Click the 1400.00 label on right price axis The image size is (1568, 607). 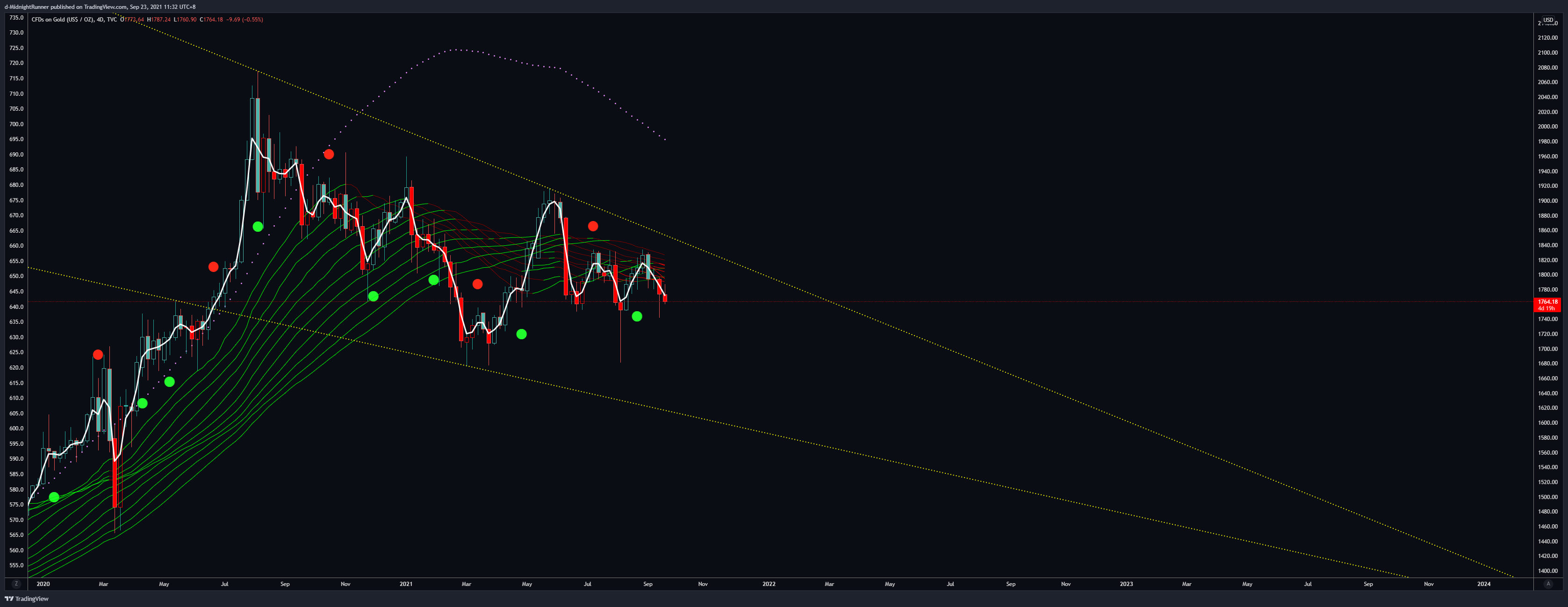[1548, 571]
